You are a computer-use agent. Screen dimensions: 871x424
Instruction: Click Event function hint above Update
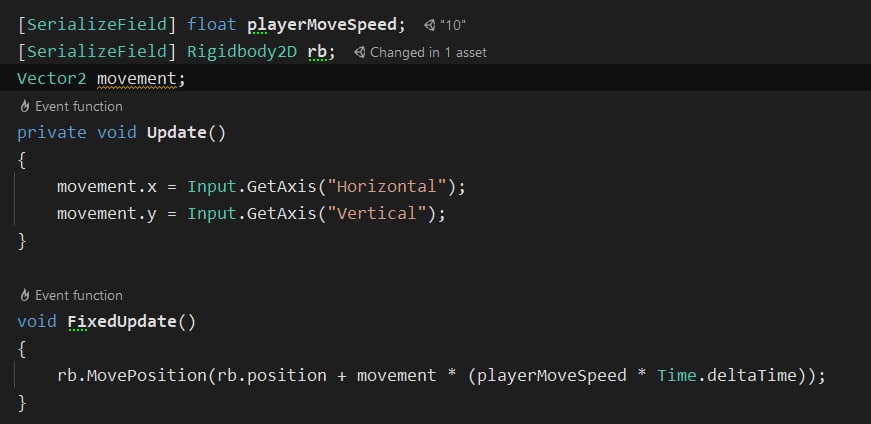[79, 106]
